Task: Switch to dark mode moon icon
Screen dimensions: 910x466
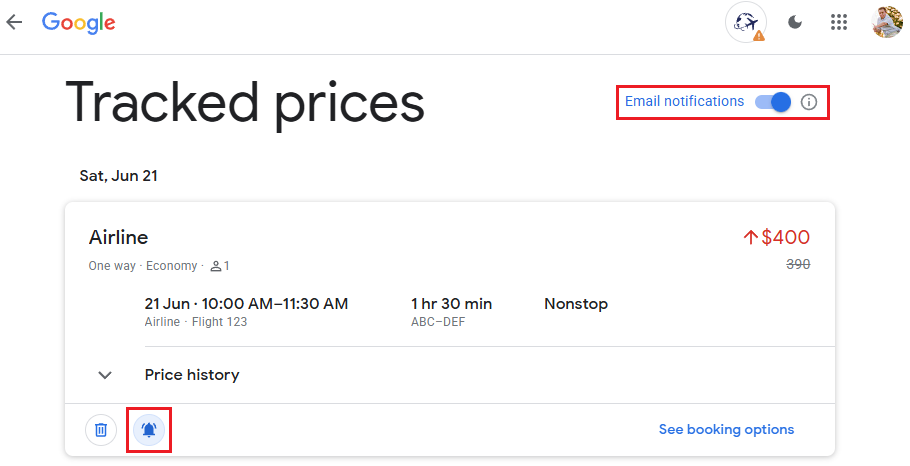Action: click(795, 23)
